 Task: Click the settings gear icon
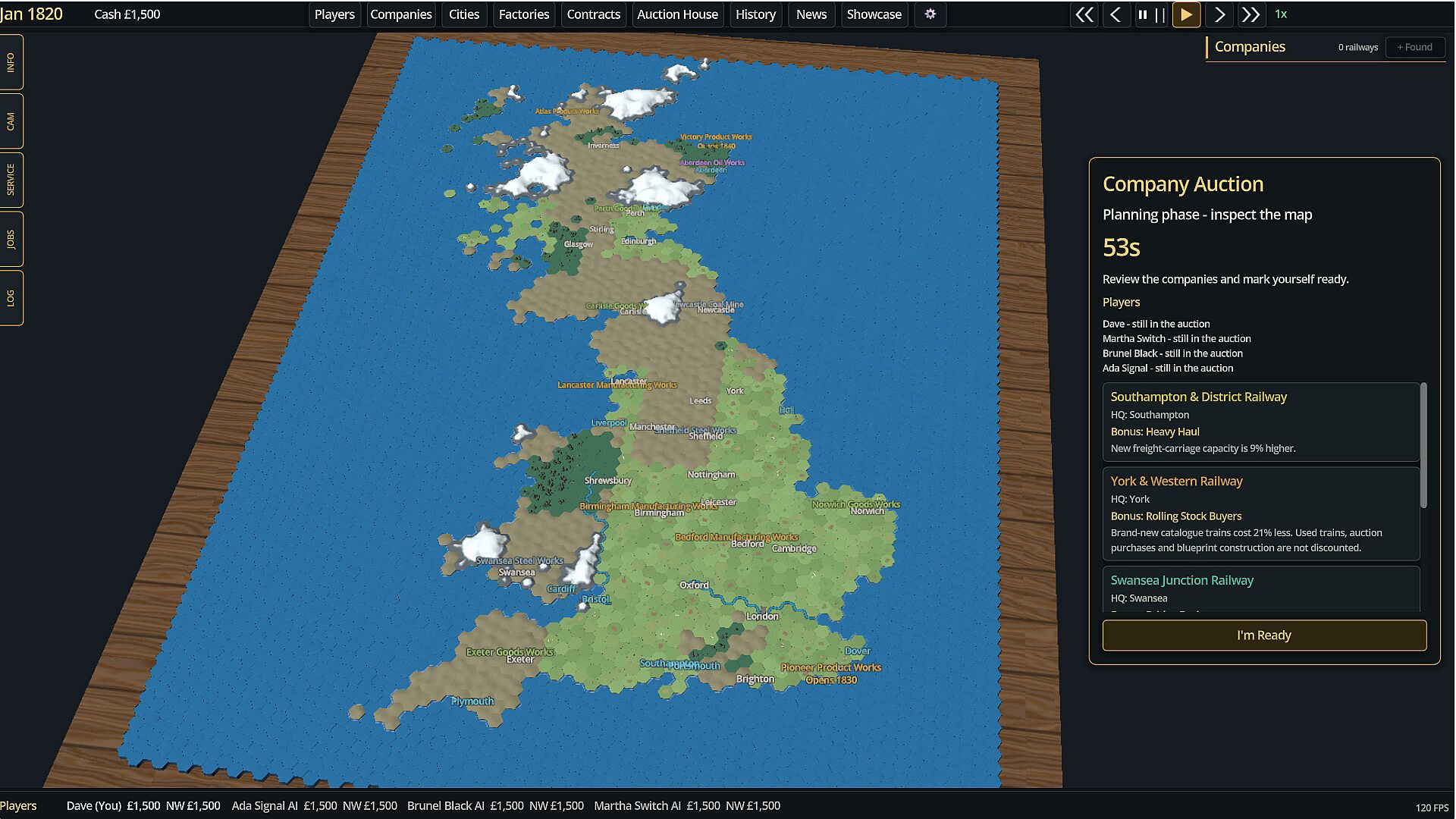click(930, 14)
